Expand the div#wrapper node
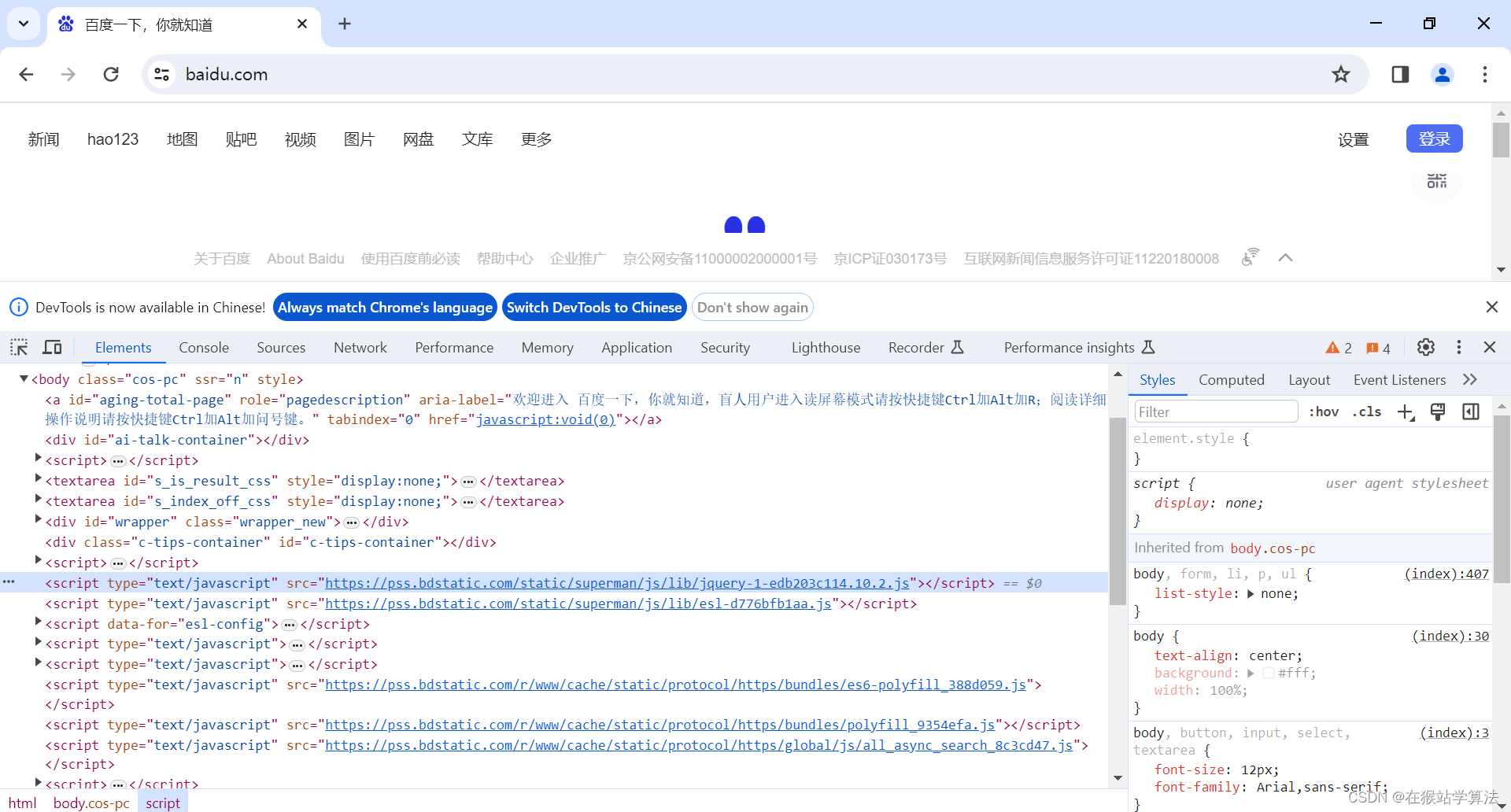The image size is (1511, 812). (x=38, y=518)
